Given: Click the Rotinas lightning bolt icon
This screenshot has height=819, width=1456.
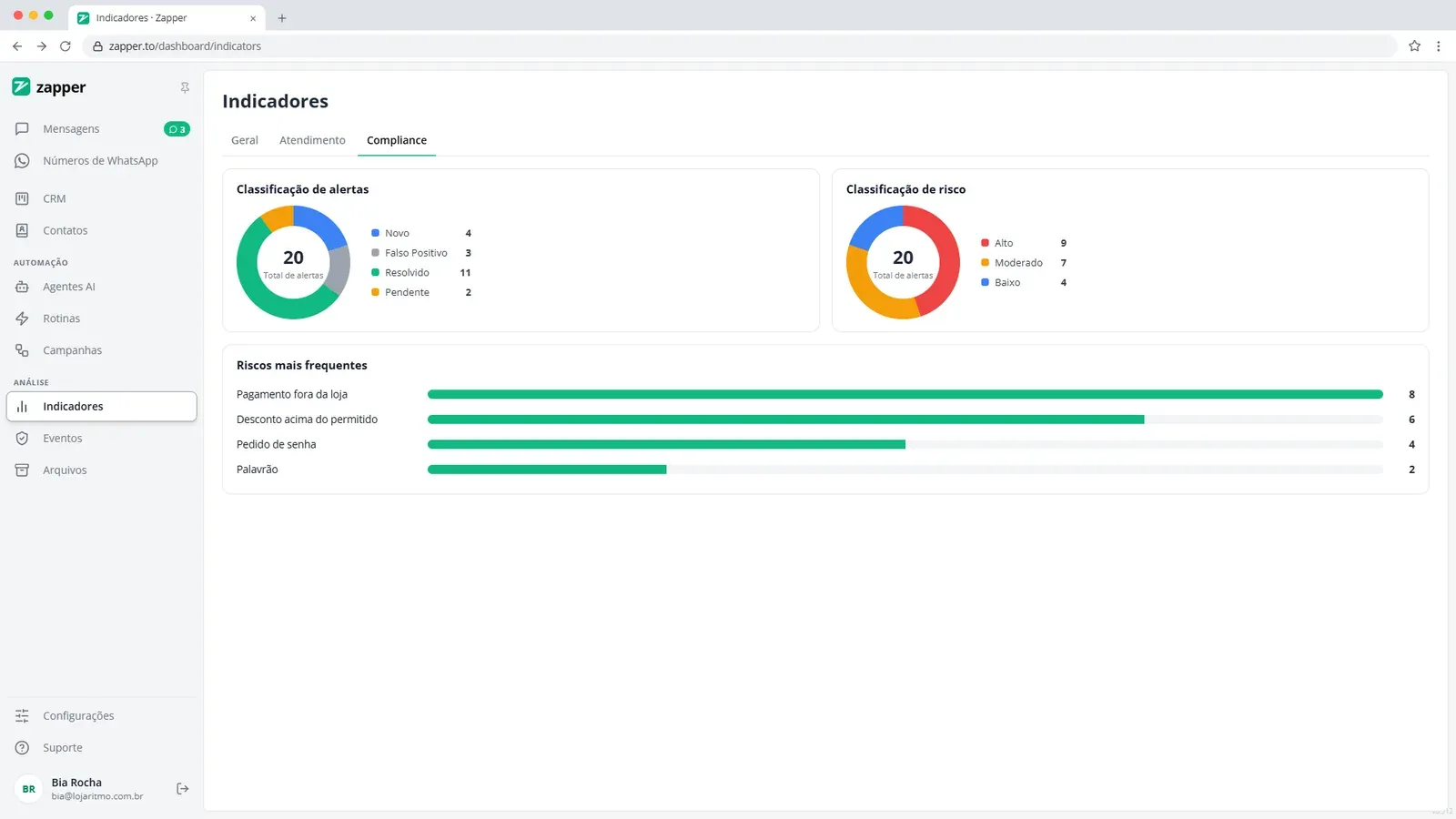Looking at the screenshot, I should point(22,318).
